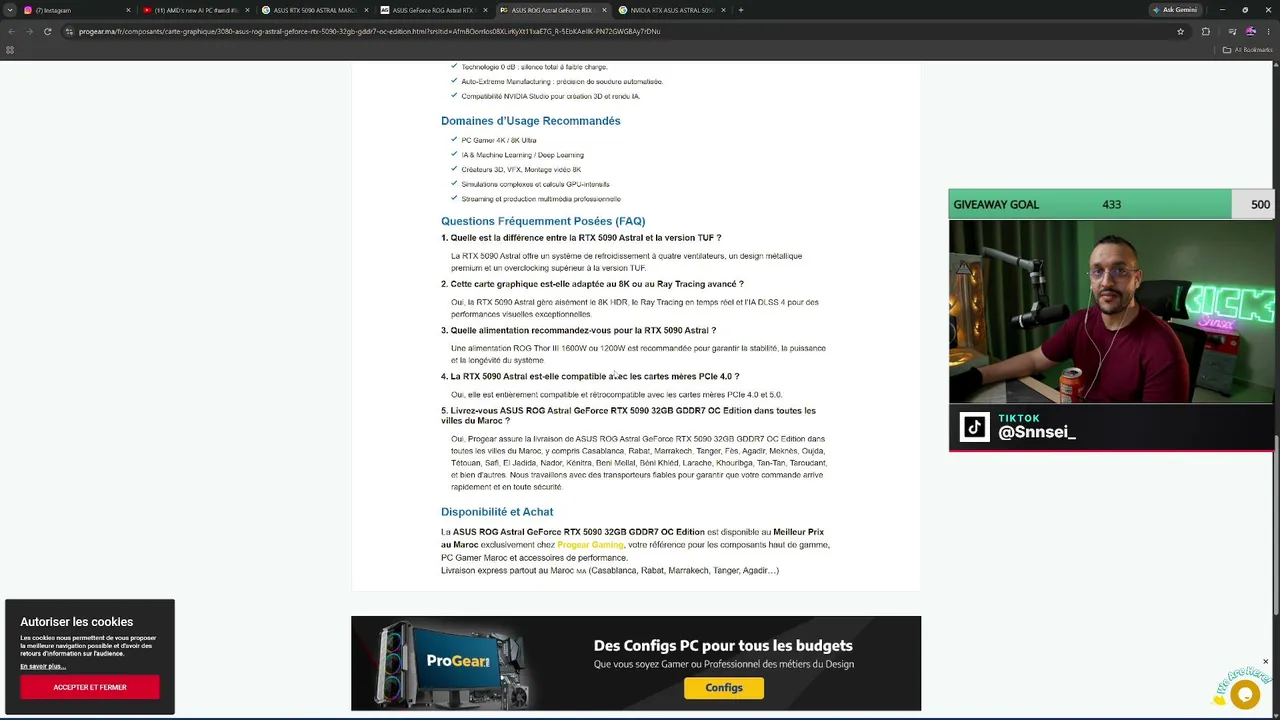Select FAQ question about PCIe 4.0 compatibility
The image size is (1280, 720).
coord(590,376)
